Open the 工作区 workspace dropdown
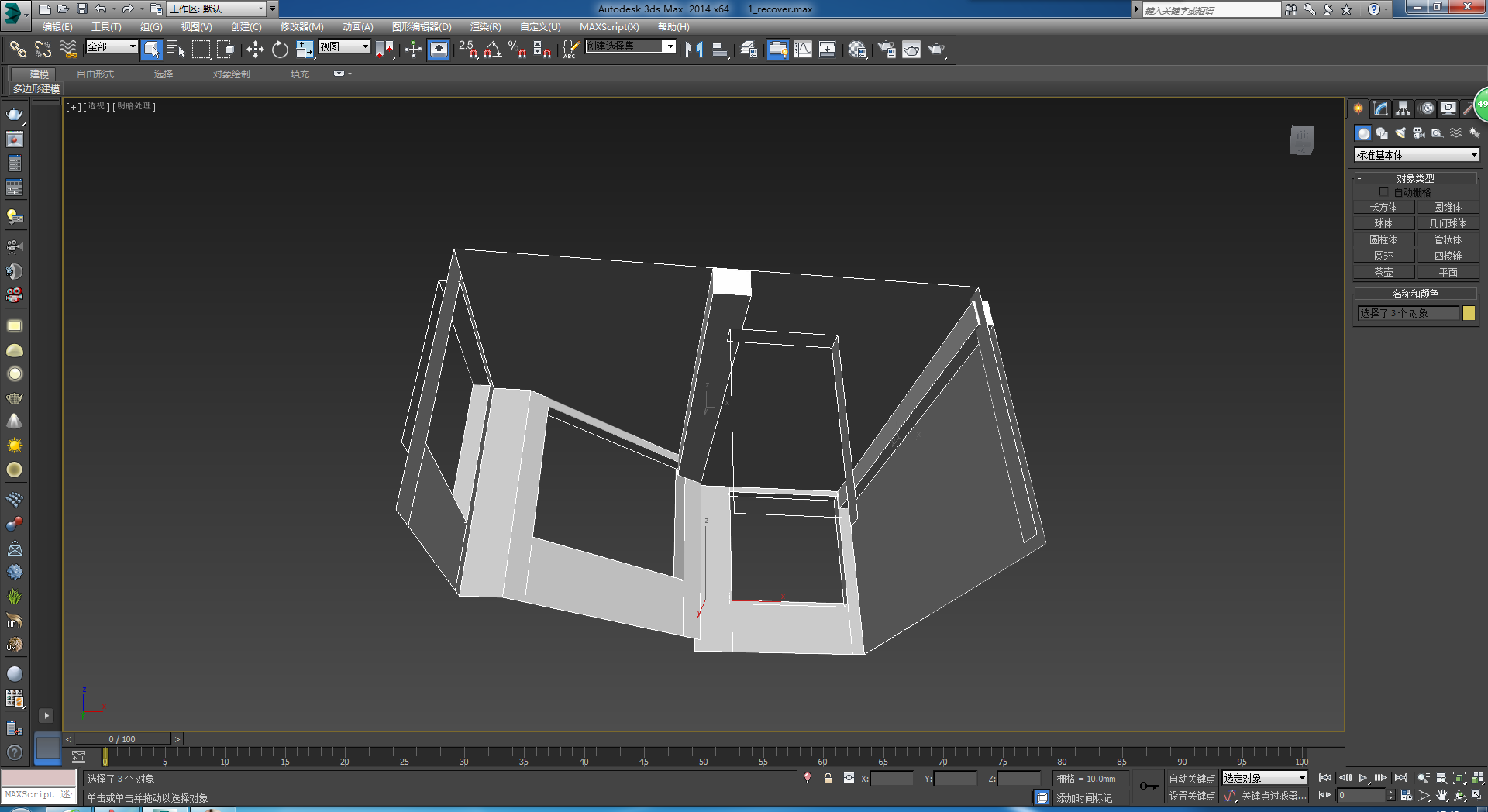Viewport: 1488px width, 812px height. tap(216, 9)
